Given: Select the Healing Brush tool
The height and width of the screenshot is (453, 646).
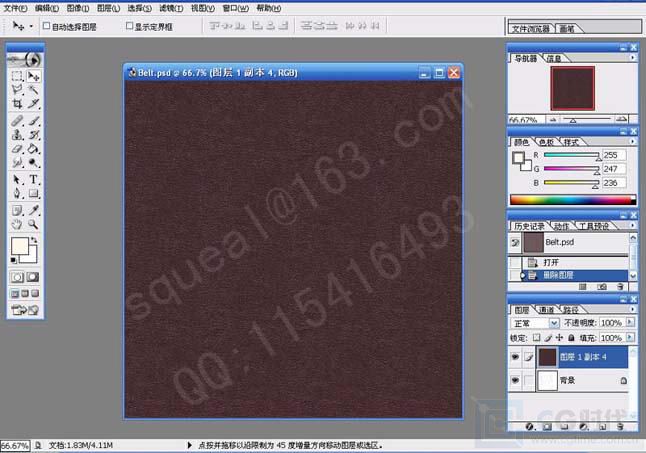Looking at the screenshot, I should click(17, 121).
